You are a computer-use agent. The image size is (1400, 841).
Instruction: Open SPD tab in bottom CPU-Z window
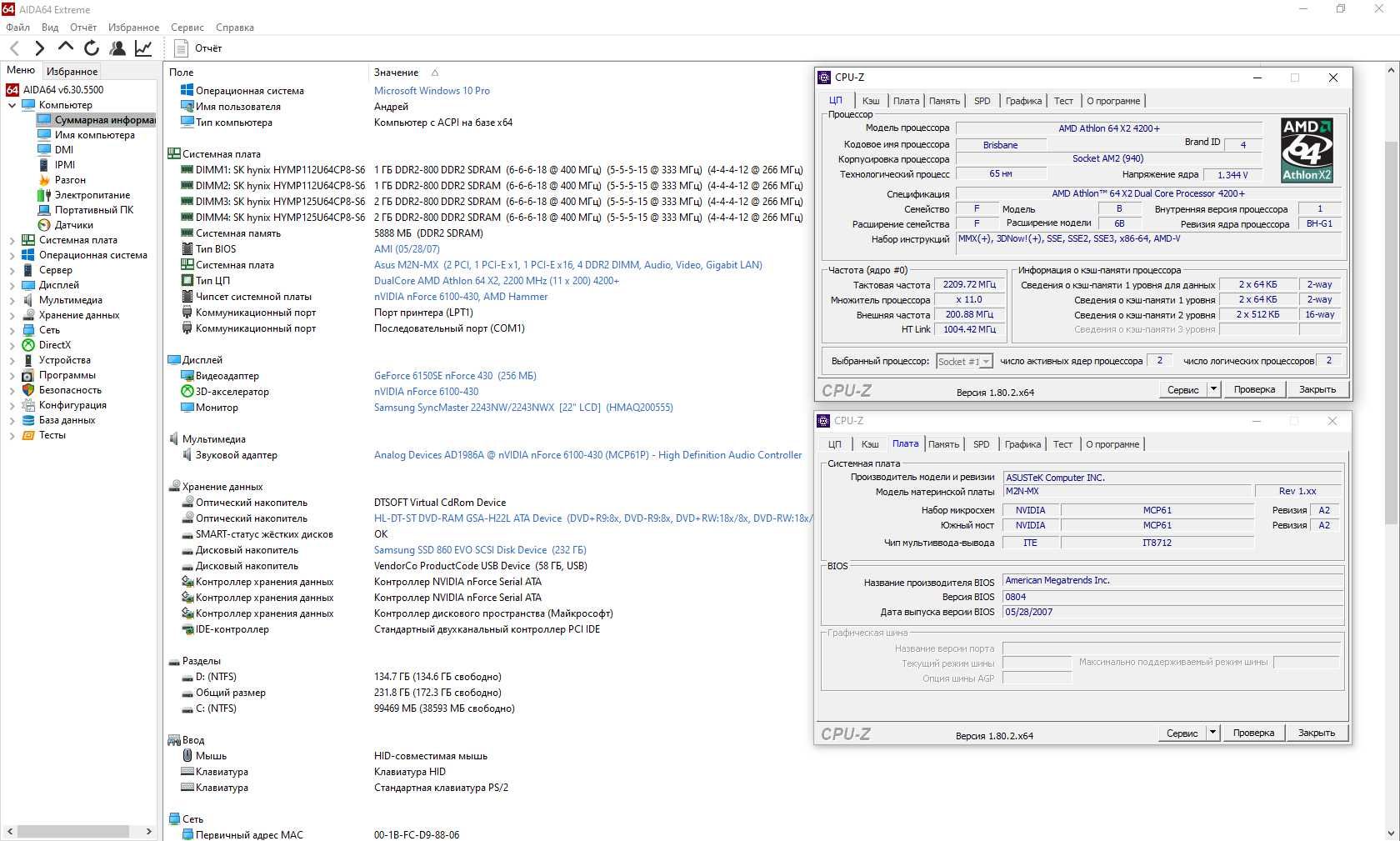(x=982, y=444)
